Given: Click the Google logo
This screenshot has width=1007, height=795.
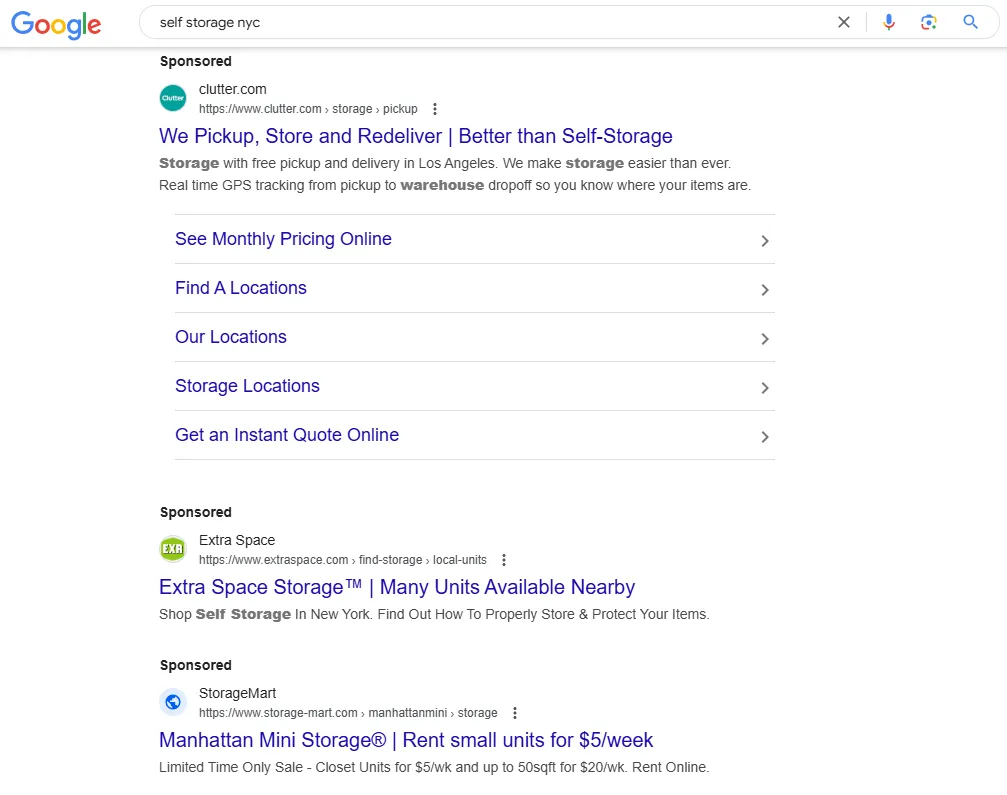Looking at the screenshot, I should [56, 24].
